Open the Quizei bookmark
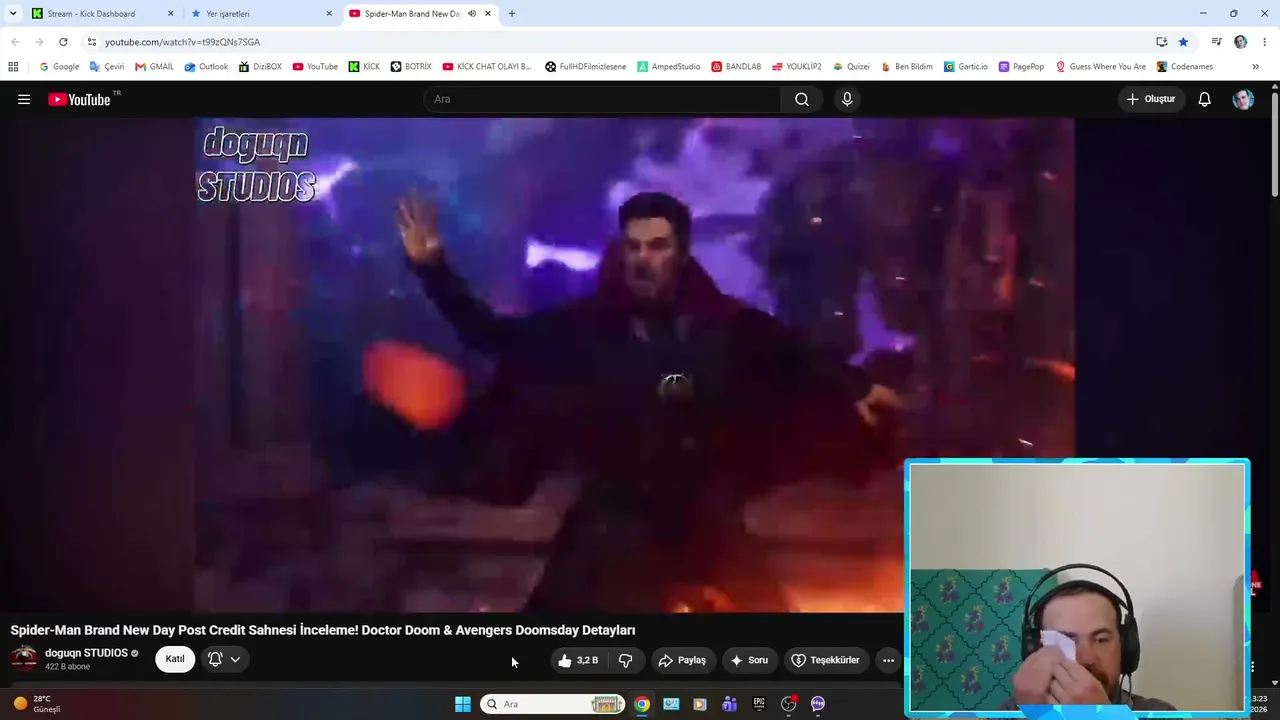Image resolution: width=1280 pixels, height=720 pixels. click(851, 67)
